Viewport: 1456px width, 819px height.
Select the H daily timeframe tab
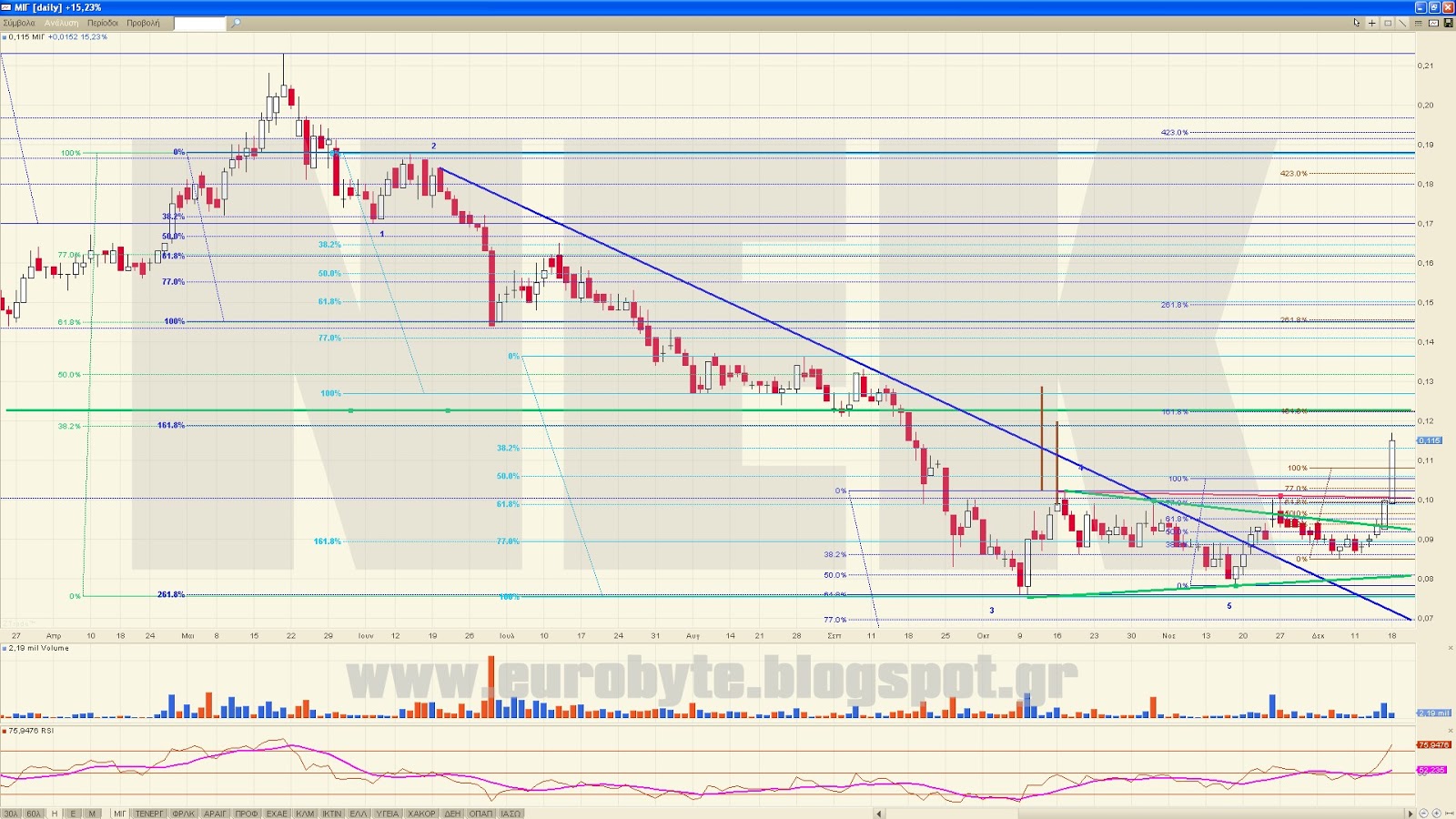click(x=55, y=814)
